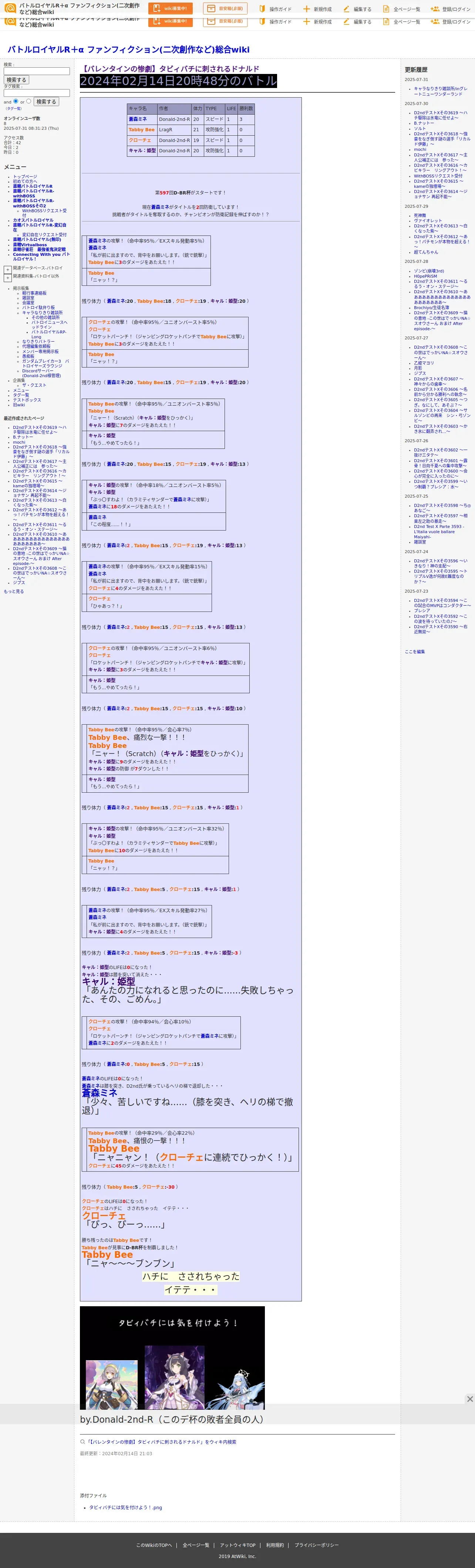This screenshot has height=1568, width=475.
Task: Click ここを編集 in the update history sidebar
Action: click(x=415, y=651)
